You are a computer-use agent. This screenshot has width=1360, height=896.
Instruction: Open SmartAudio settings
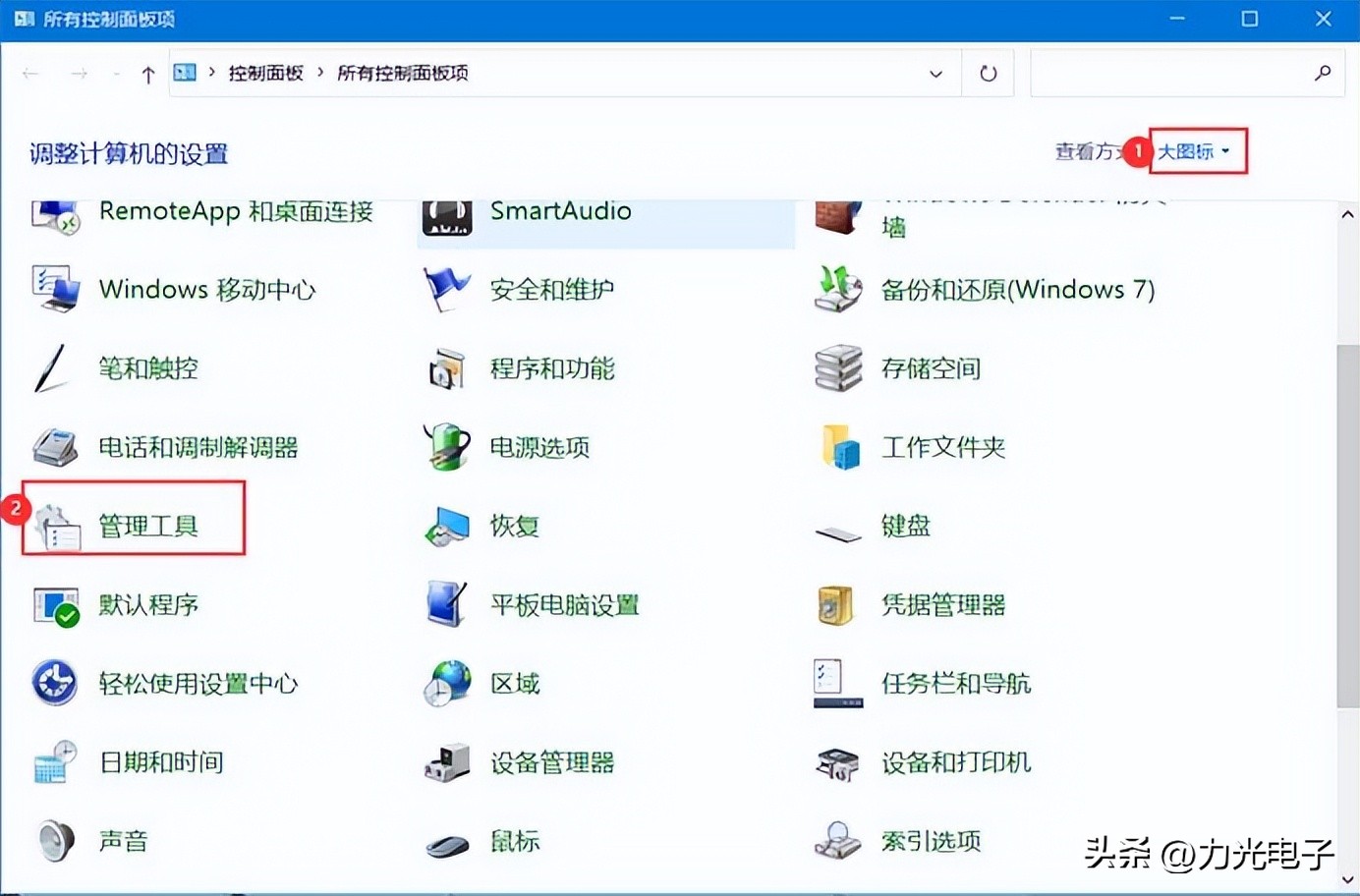561,210
